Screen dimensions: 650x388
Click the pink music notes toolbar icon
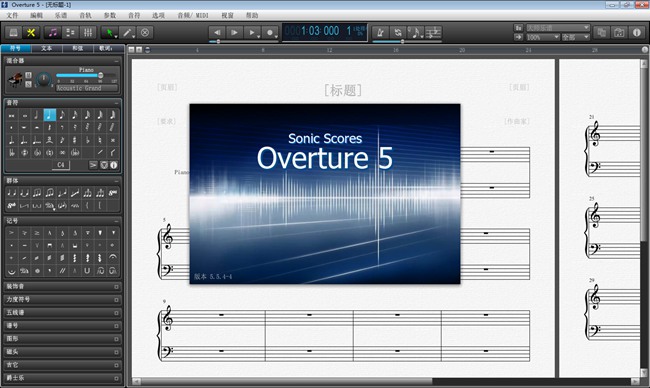click(x=53, y=32)
